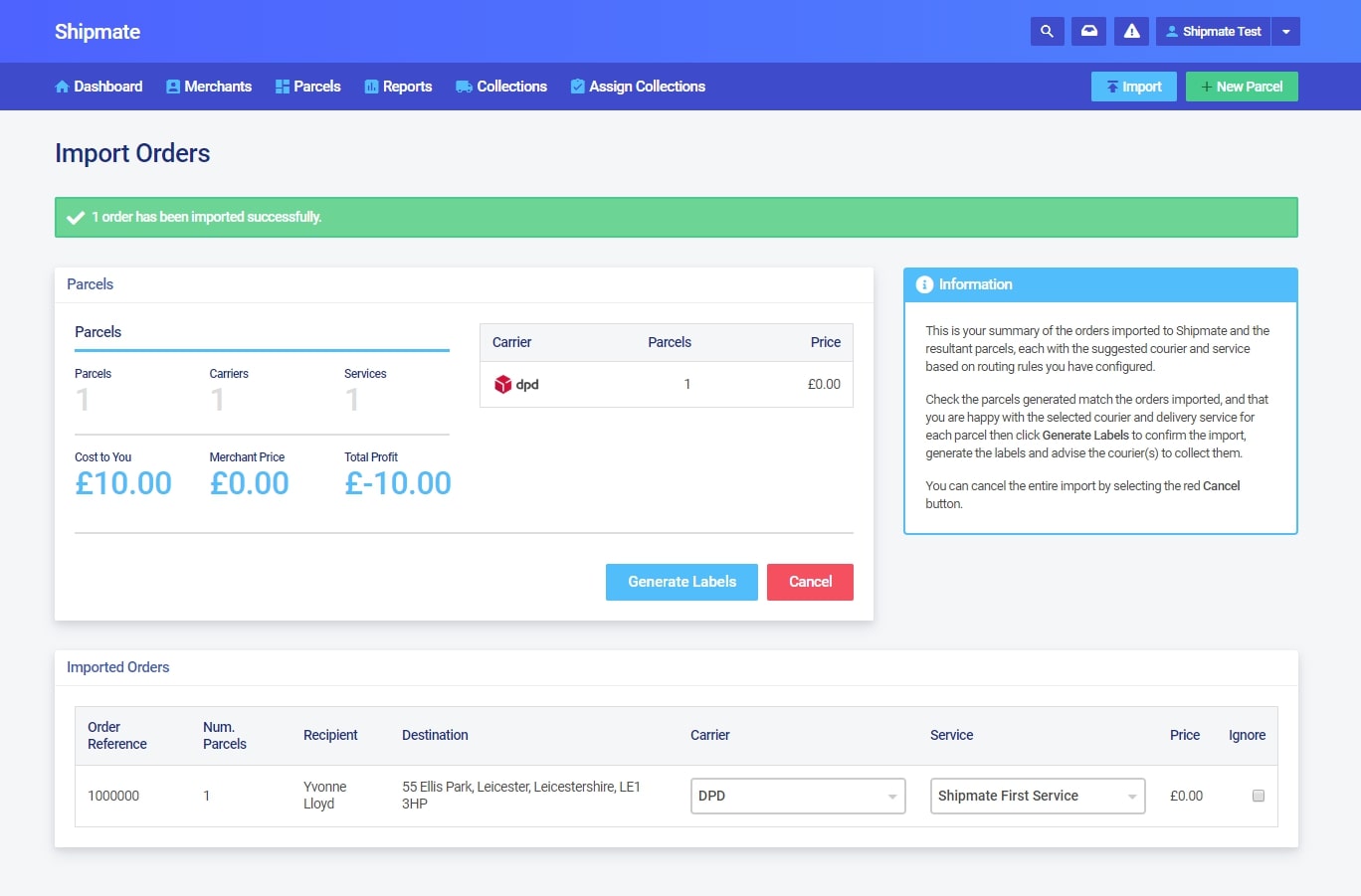The height and width of the screenshot is (896, 1361).
Task: Expand the Shipmate Test account dropdown arrow
Action: tap(1285, 32)
